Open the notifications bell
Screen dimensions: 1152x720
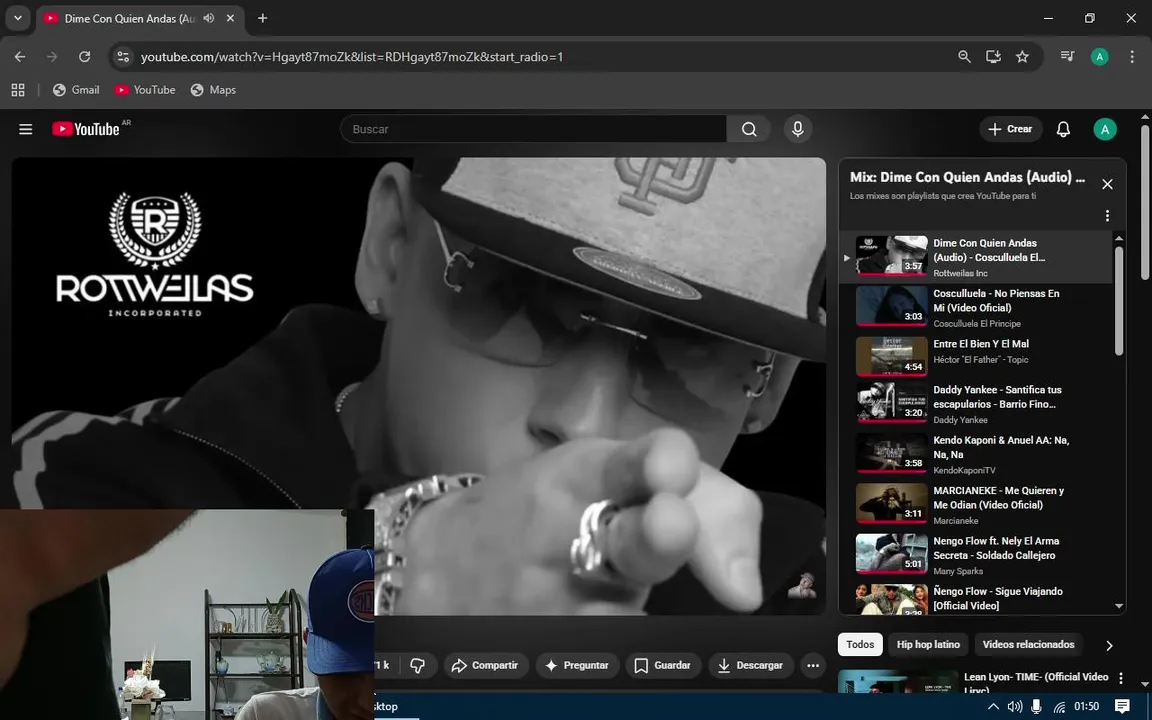(x=1063, y=129)
